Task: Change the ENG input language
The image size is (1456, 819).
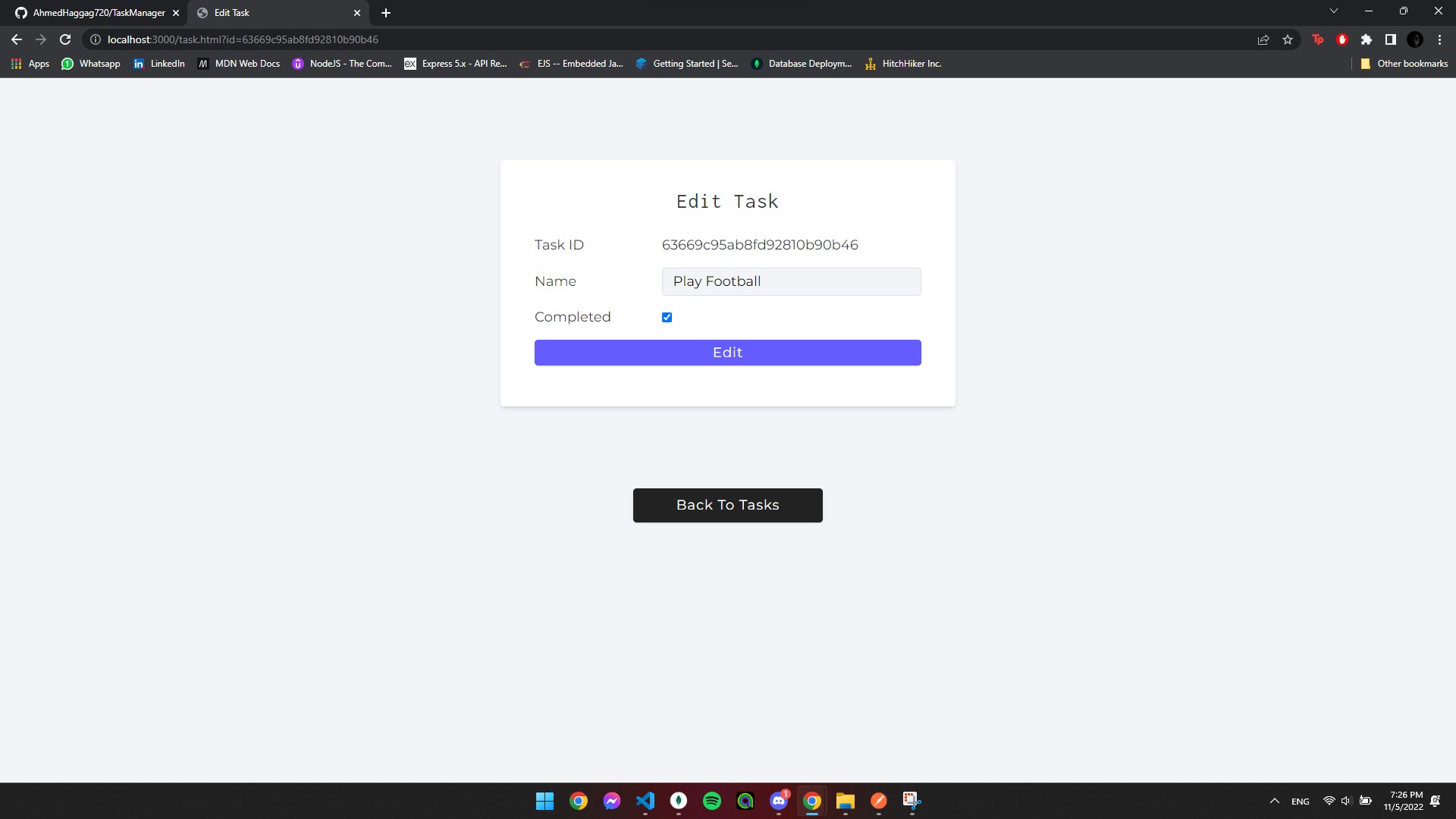Action: coord(1301,802)
